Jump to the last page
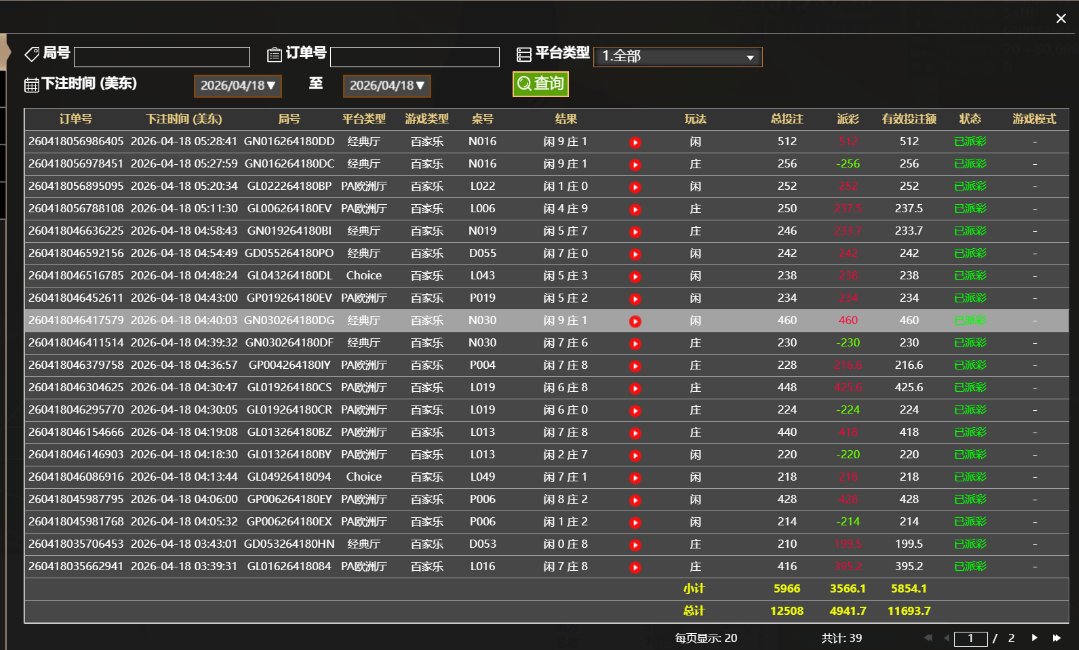This screenshot has height=650, width=1079. [x=1057, y=638]
